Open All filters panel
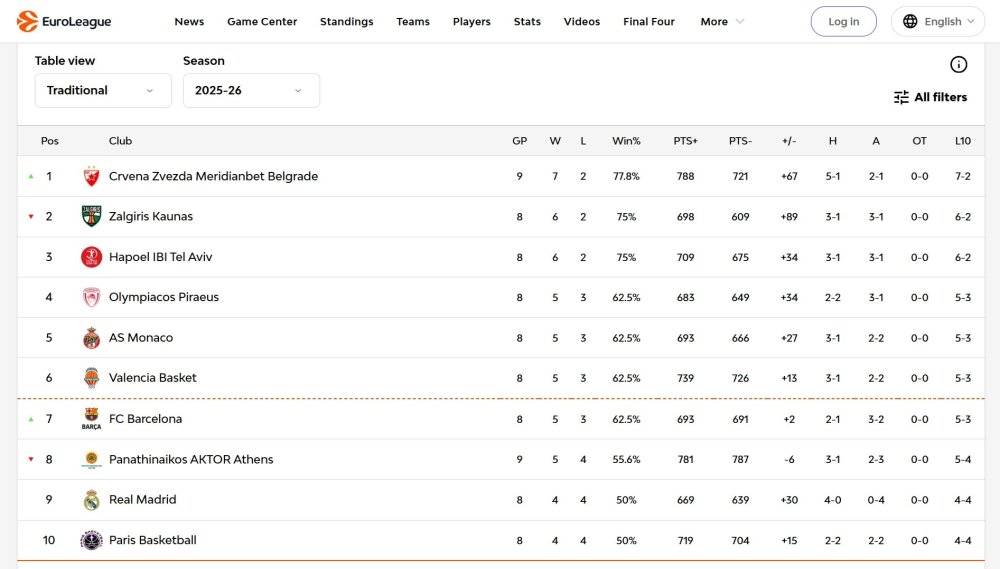Image resolution: width=1000 pixels, height=569 pixels. [x=930, y=97]
